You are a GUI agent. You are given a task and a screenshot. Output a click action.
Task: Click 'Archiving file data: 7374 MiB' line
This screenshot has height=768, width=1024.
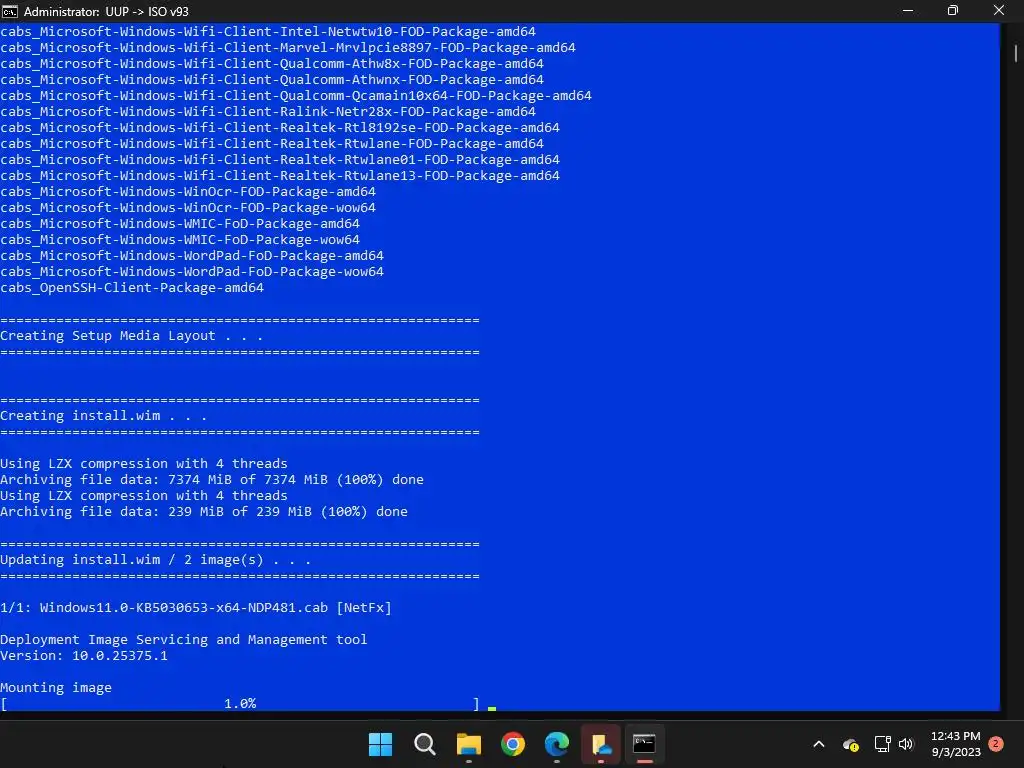pyautogui.click(x=212, y=480)
